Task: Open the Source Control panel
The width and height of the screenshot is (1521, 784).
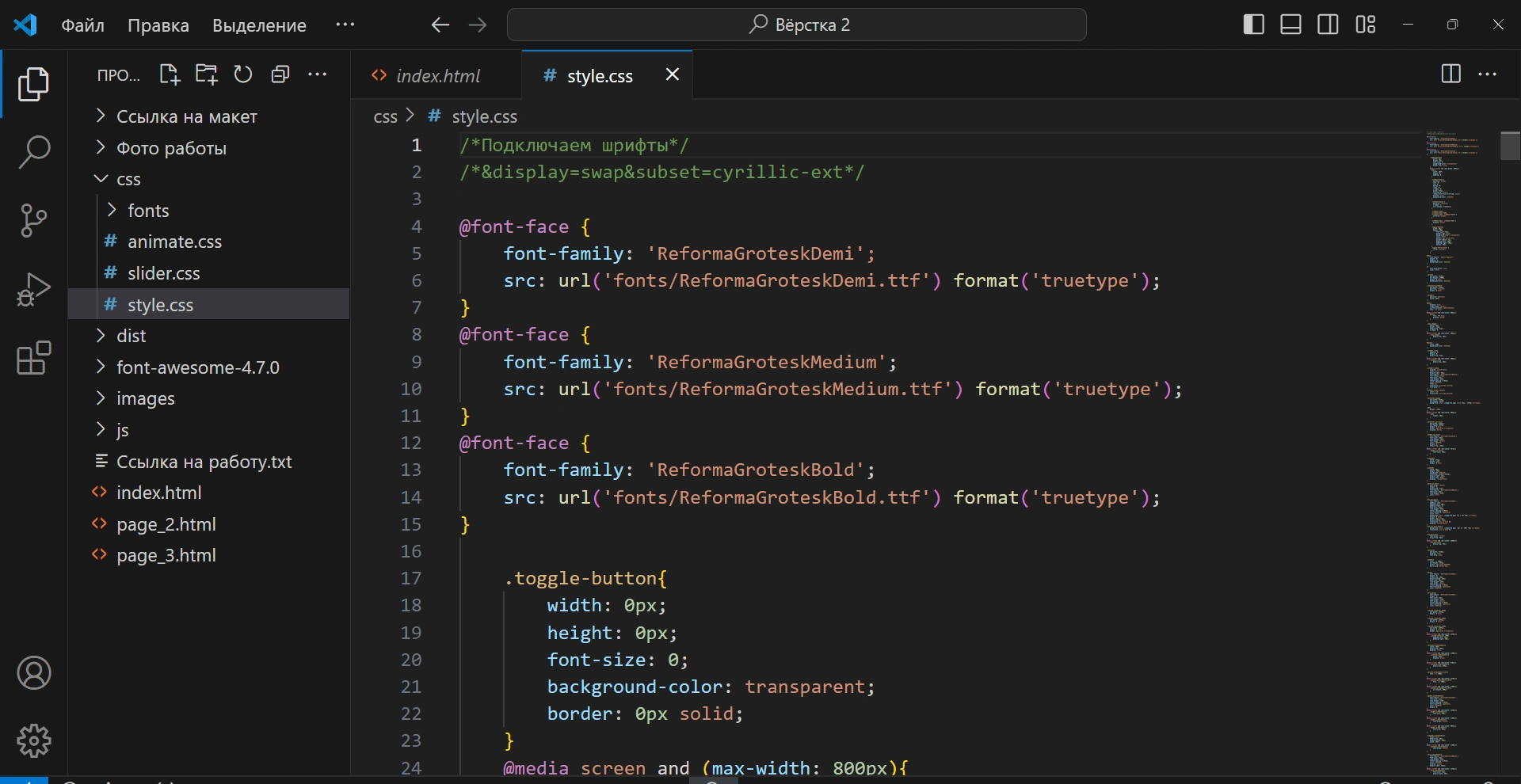Action: tap(34, 220)
